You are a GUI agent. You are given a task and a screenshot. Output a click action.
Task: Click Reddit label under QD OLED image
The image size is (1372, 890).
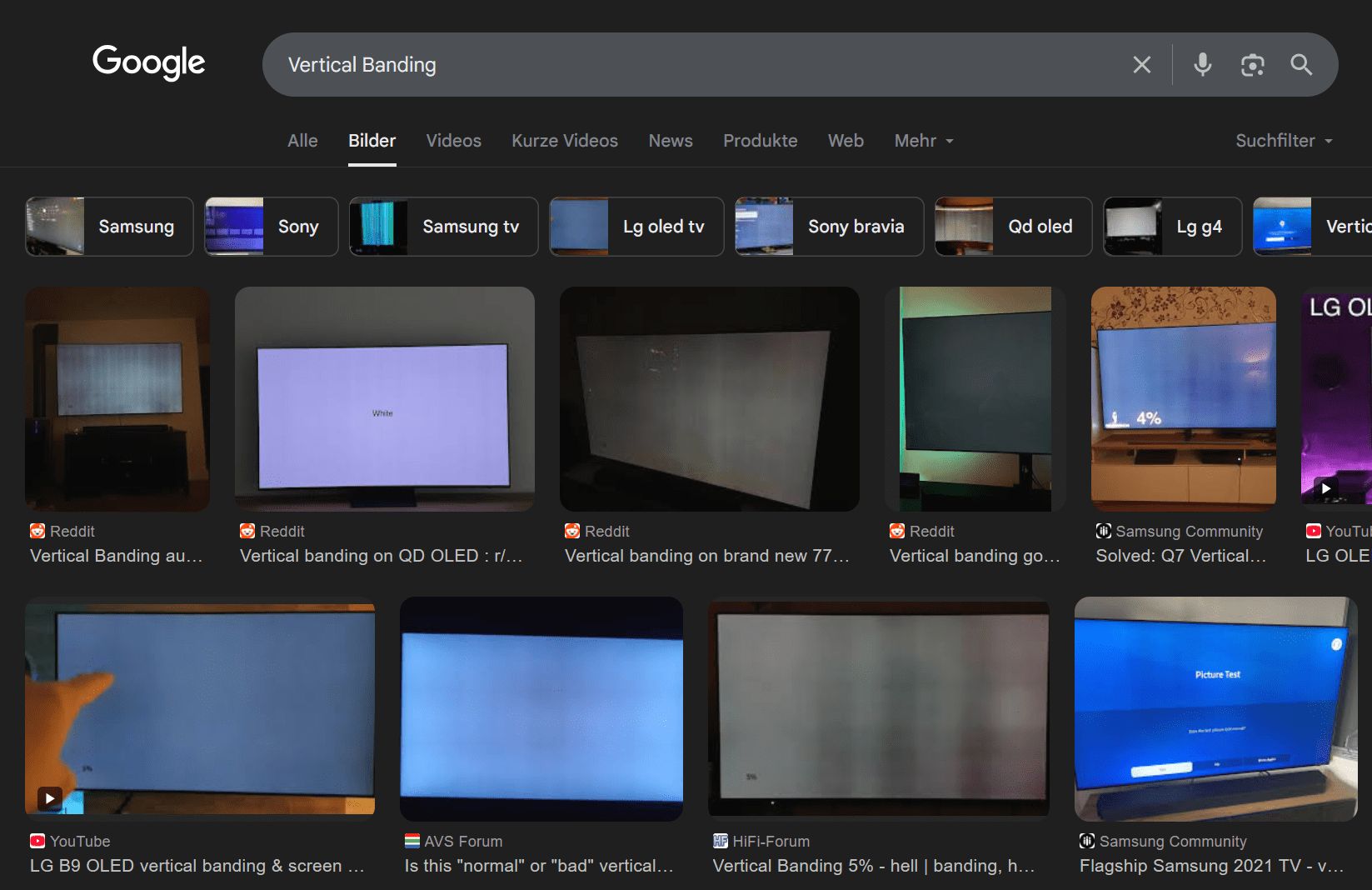[x=282, y=532]
